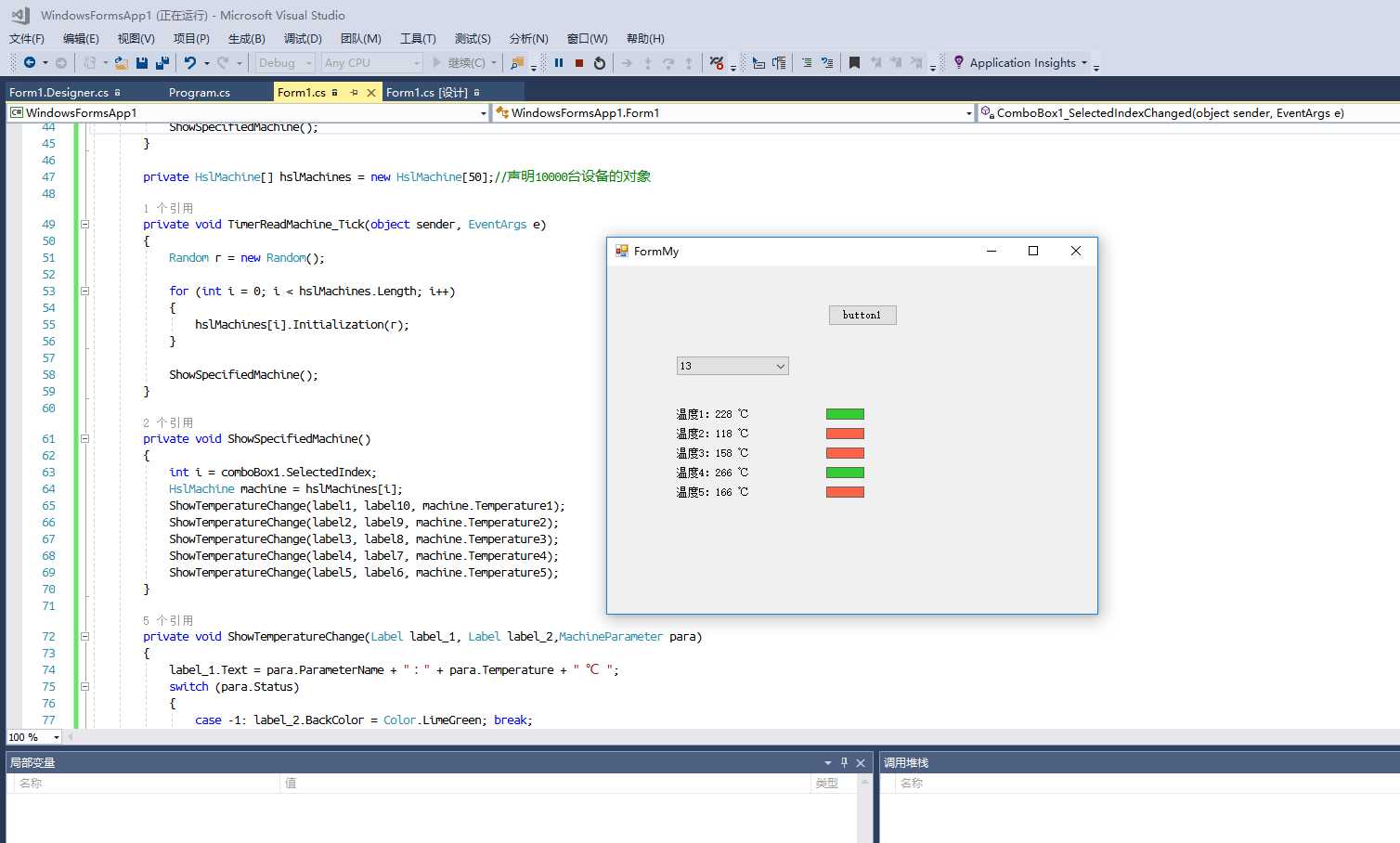The height and width of the screenshot is (843, 1400).
Task: Comment out the selected lines
Action: pyautogui.click(x=807, y=63)
